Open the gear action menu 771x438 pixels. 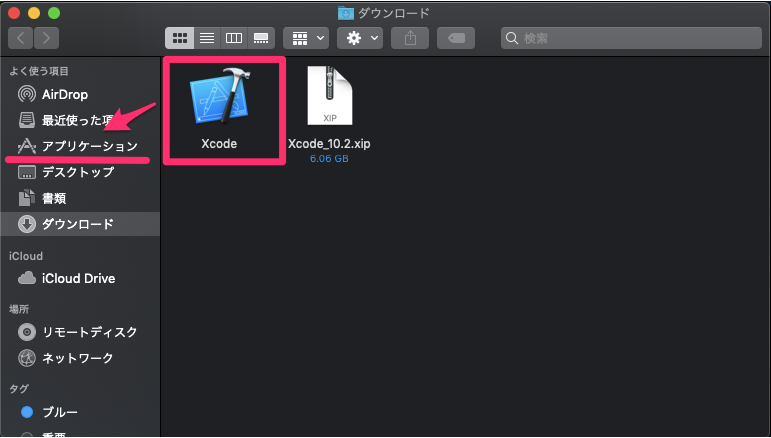point(360,38)
